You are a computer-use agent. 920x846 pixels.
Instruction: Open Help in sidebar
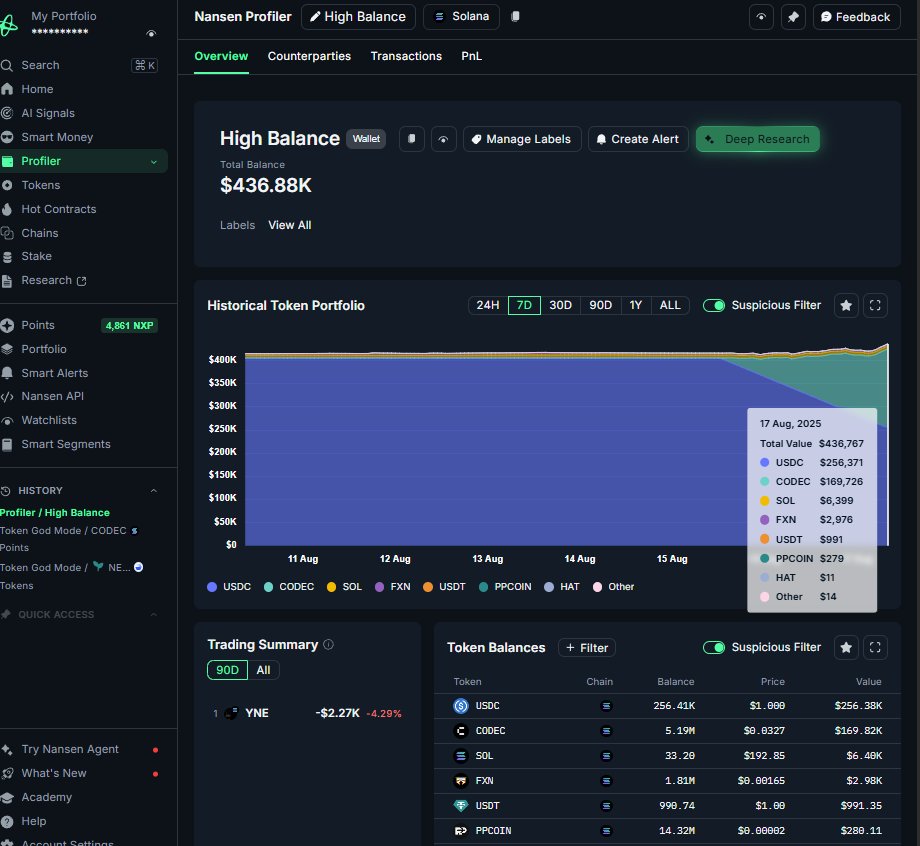pos(33,821)
